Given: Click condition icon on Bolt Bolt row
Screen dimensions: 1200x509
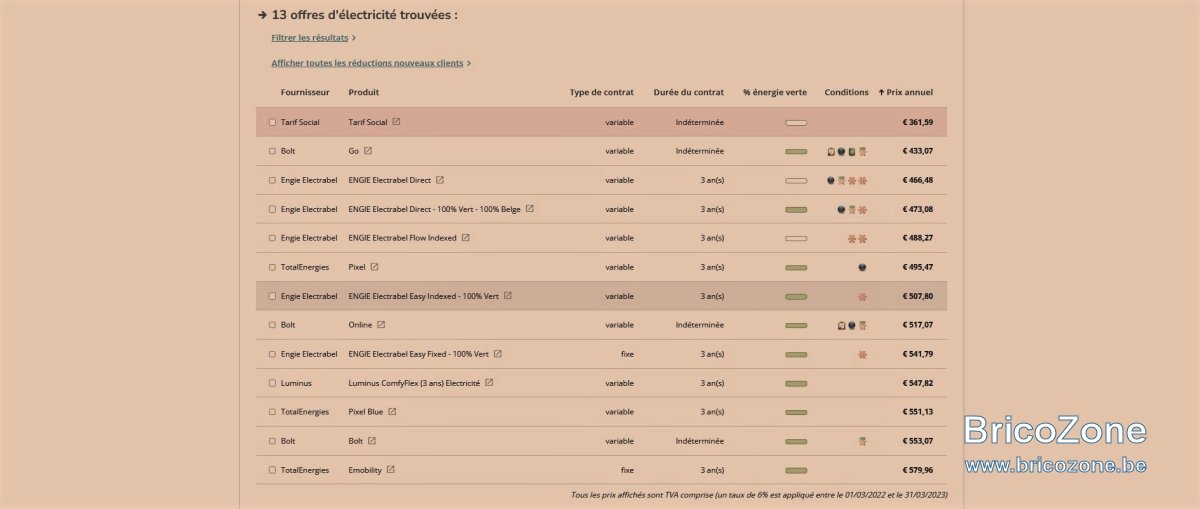Looking at the screenshot, I should click(x=862, y=441).
